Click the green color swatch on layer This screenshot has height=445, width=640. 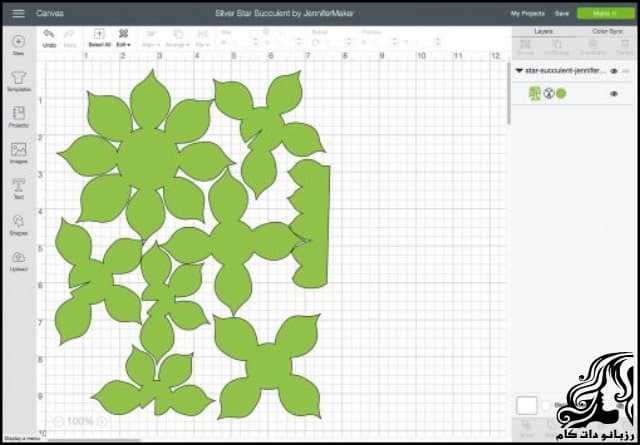pos(561,94)
